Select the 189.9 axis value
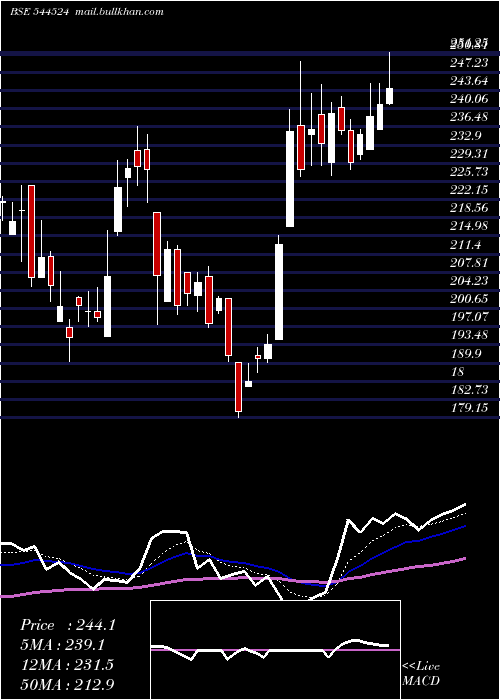 pyautogui.click(x=466, y=354)
